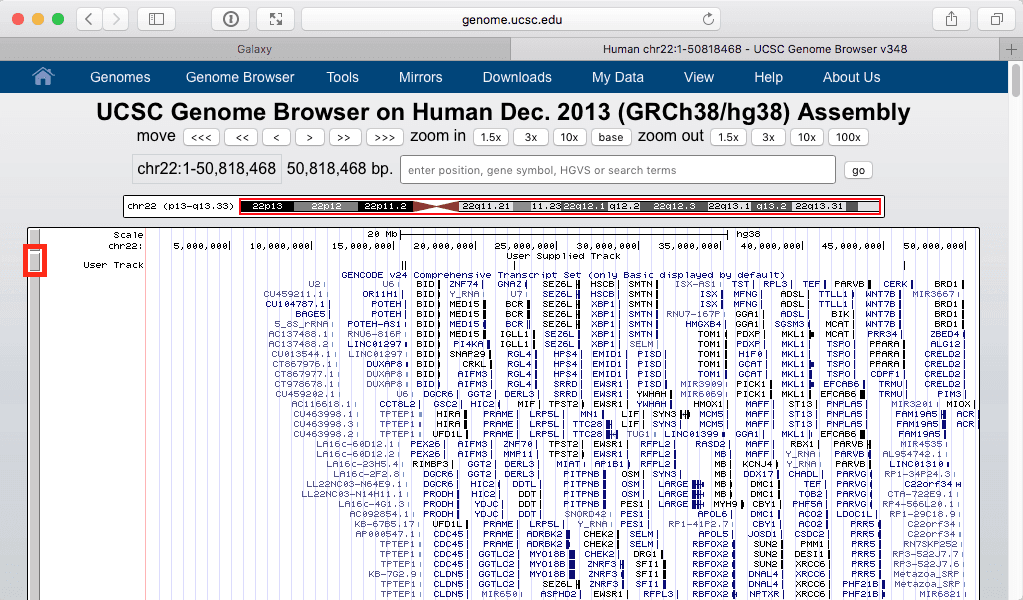The height and width of the screenshot is (600, 1023).
Task: Switch to the Galaxy tab
Action: [x=253, y=49]
